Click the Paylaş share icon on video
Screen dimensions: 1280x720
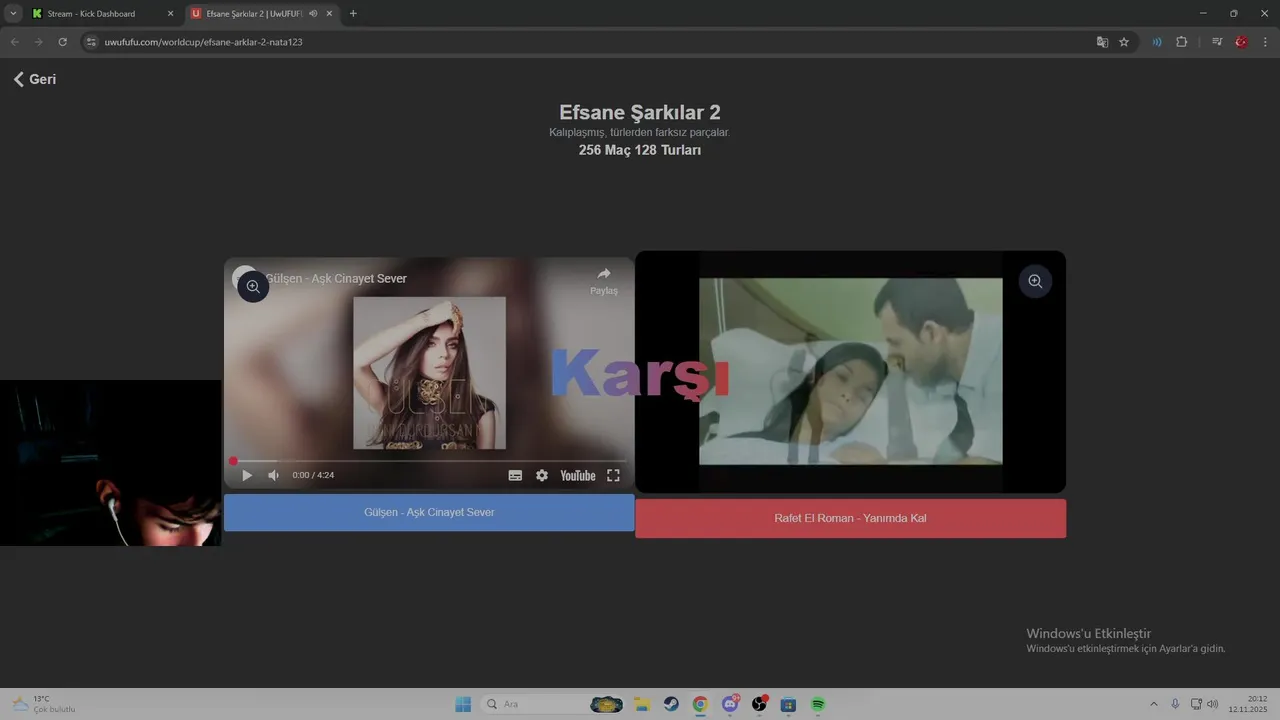[x=604, y=280]
